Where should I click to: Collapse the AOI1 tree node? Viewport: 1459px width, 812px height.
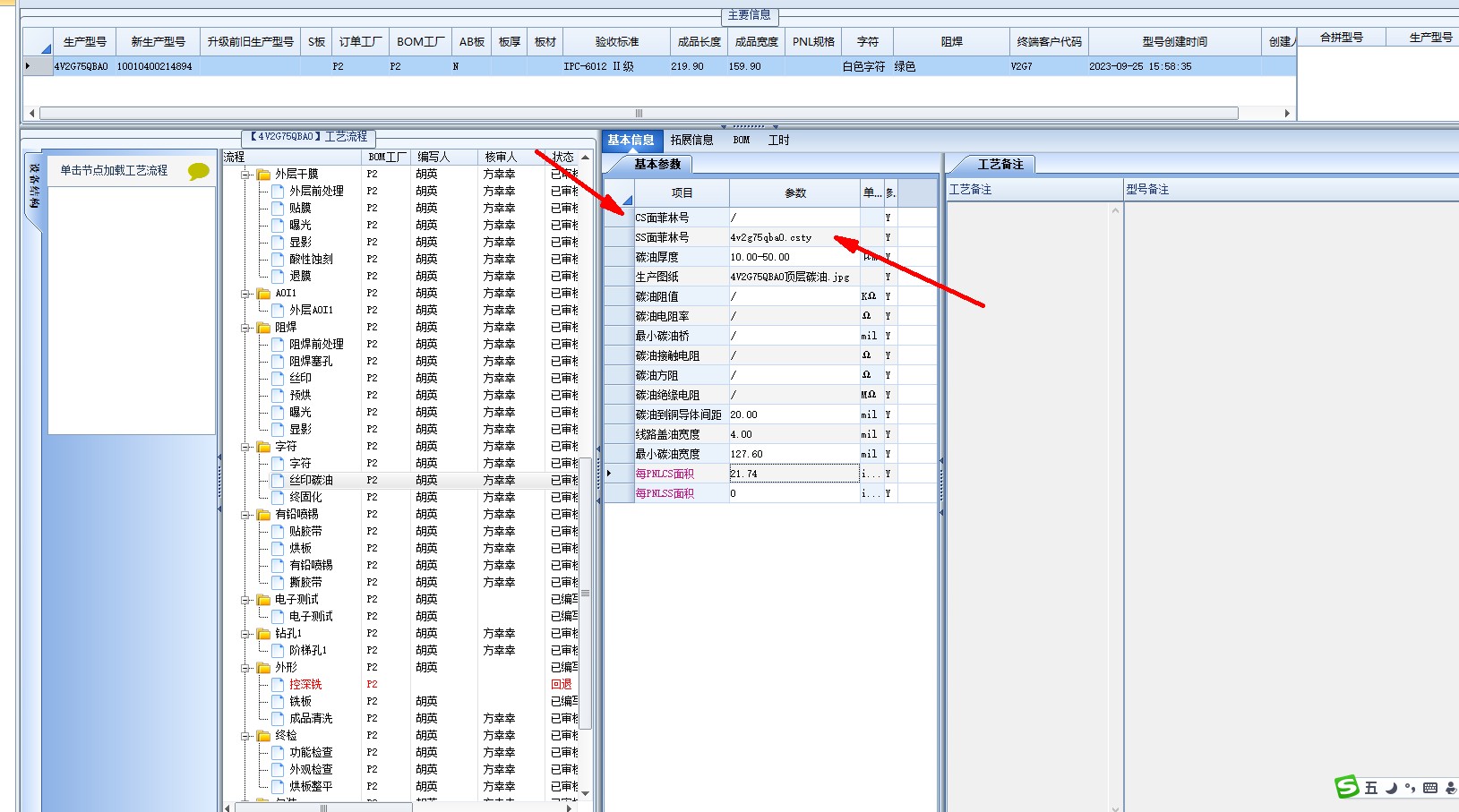pyautogui.click(x=245, y=294)
